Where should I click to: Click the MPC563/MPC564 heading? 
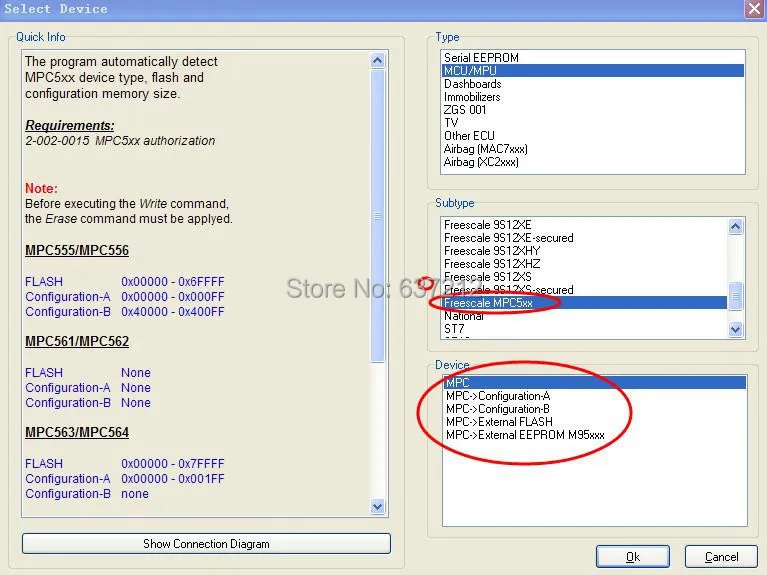pos(77,432)
